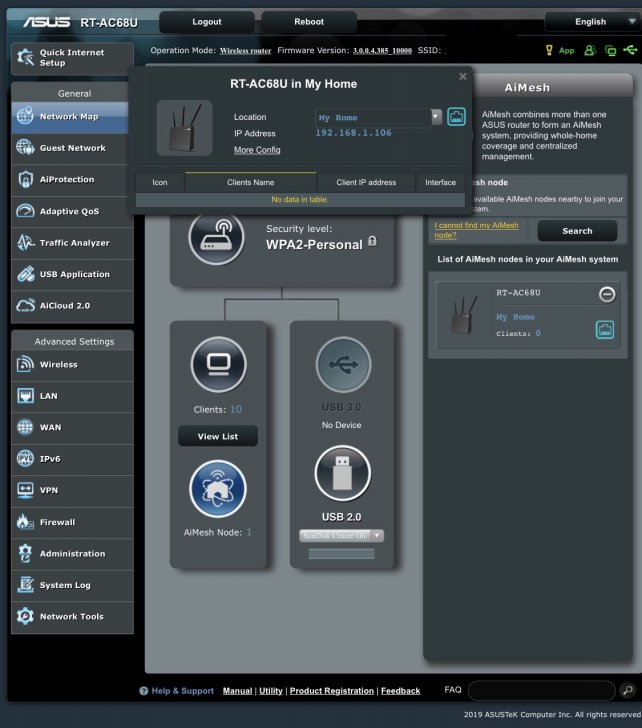Remove RT-AC68U node with minus icon
This screenshot has width=642, height=728.
[x=607, y=294]
